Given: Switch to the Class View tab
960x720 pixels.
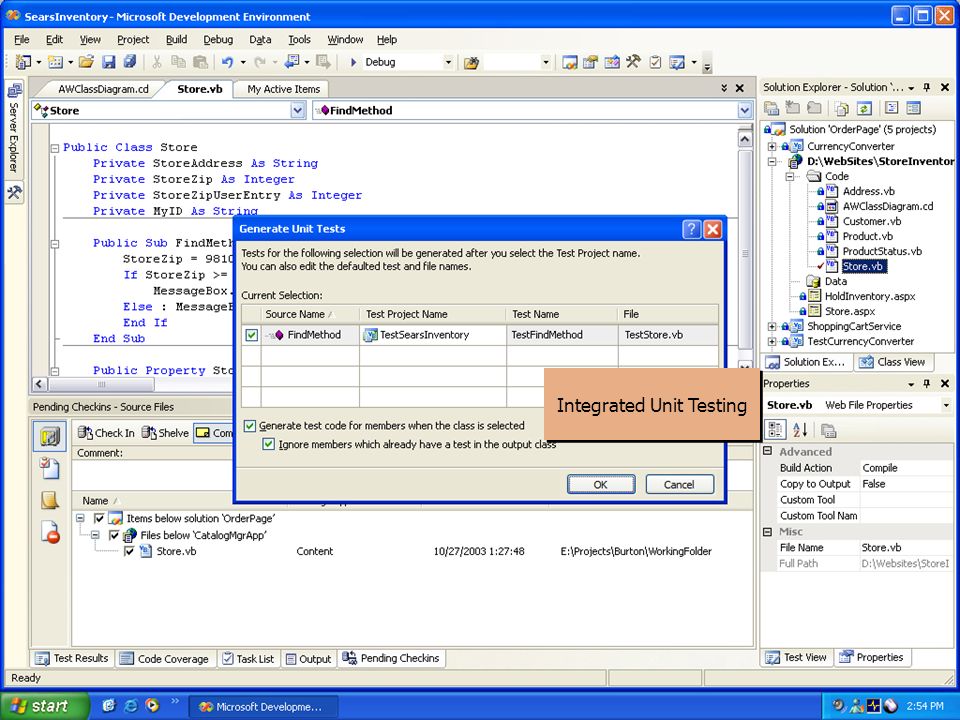Looking at the screenshot, I should pos(892,362).
